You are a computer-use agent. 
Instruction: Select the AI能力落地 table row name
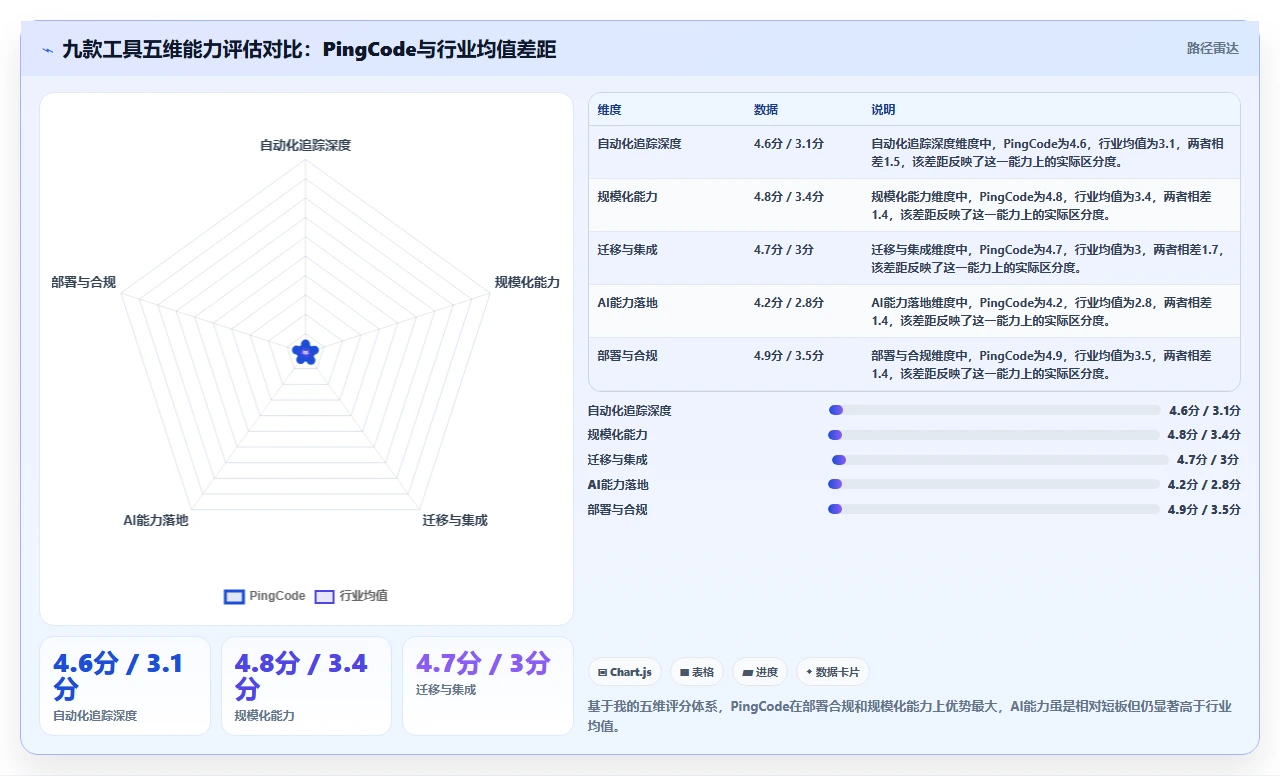628,303
